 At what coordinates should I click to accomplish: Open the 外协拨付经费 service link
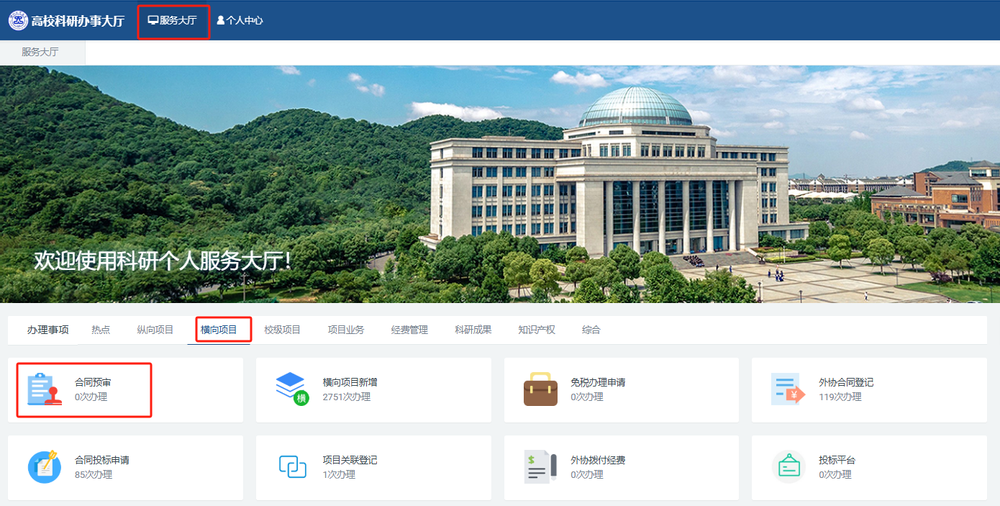point(598,460)
